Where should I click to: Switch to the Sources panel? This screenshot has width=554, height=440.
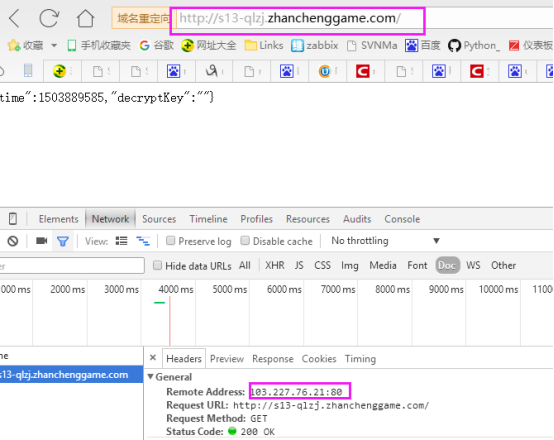[x=159, y=219]
